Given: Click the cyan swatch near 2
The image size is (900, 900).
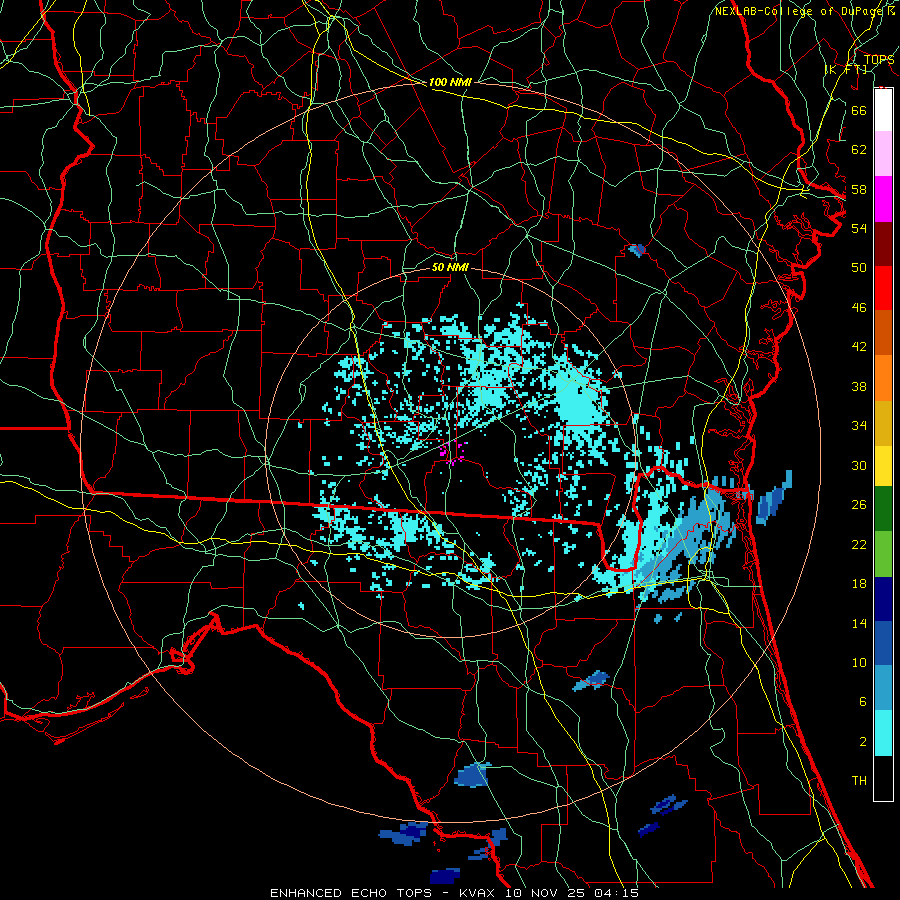Looking at the screenshot, I should click(883, 733).
